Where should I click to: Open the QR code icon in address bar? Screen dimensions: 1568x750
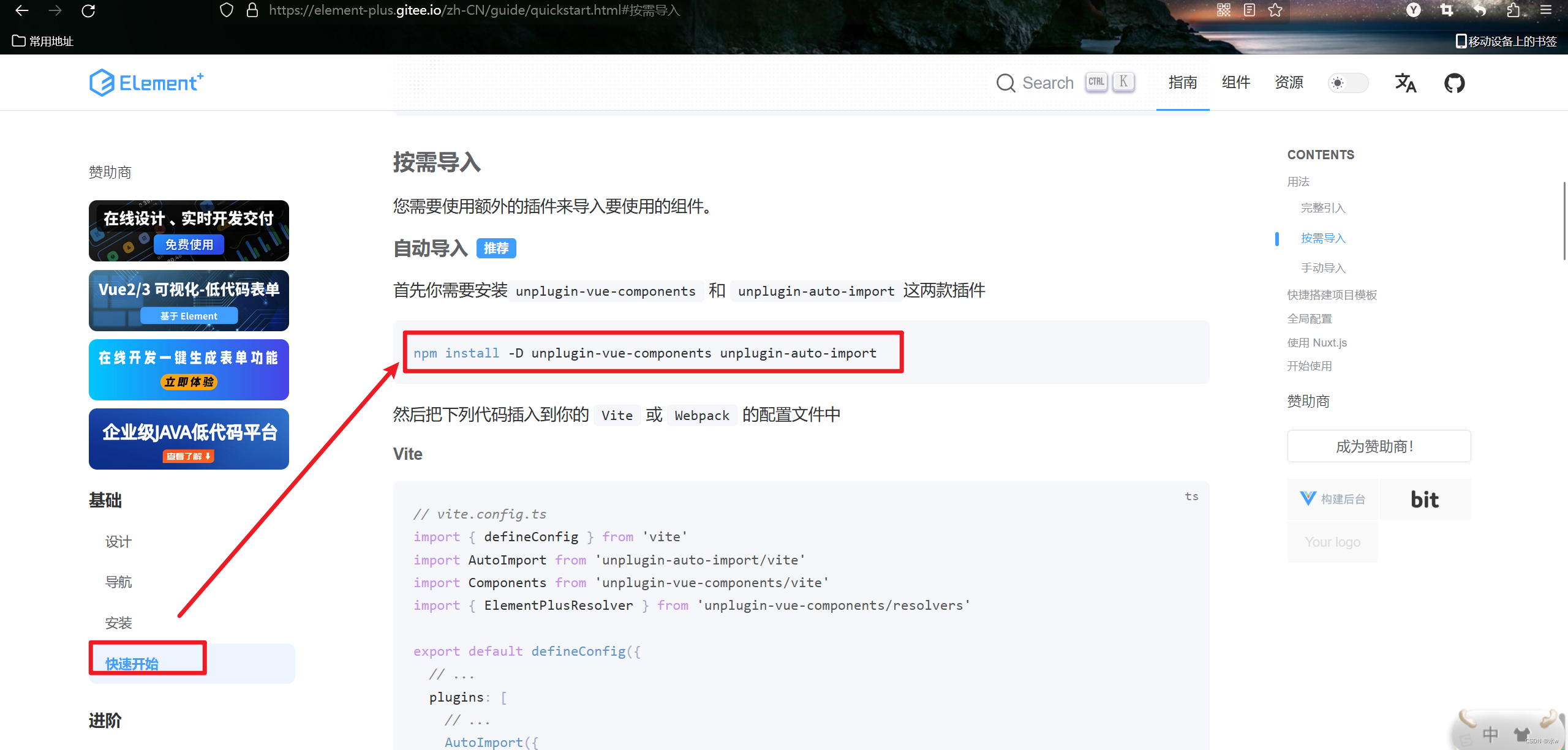click(x=1223, y=10)
